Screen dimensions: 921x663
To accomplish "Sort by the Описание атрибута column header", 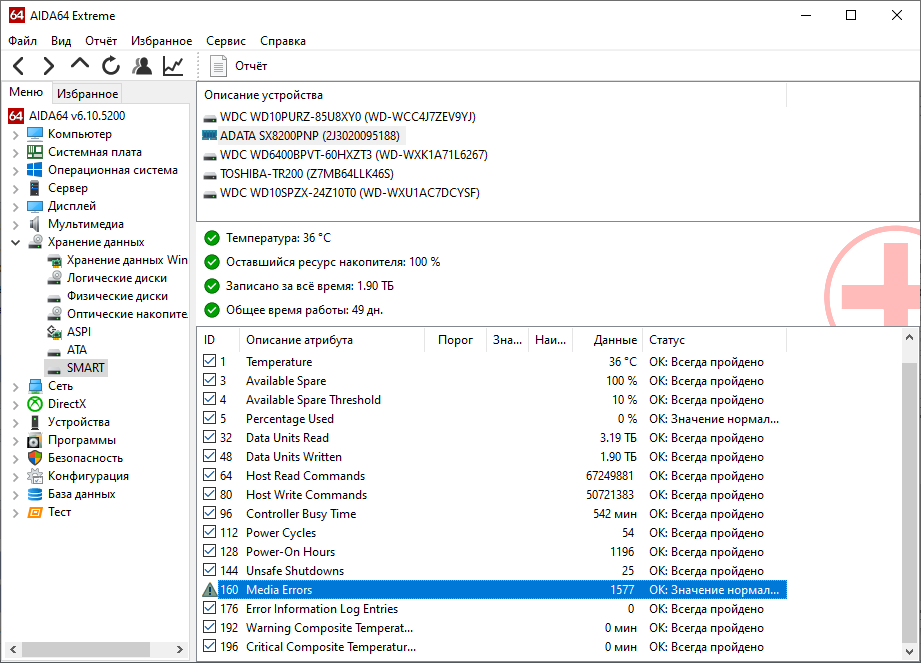I will [332, 340].
